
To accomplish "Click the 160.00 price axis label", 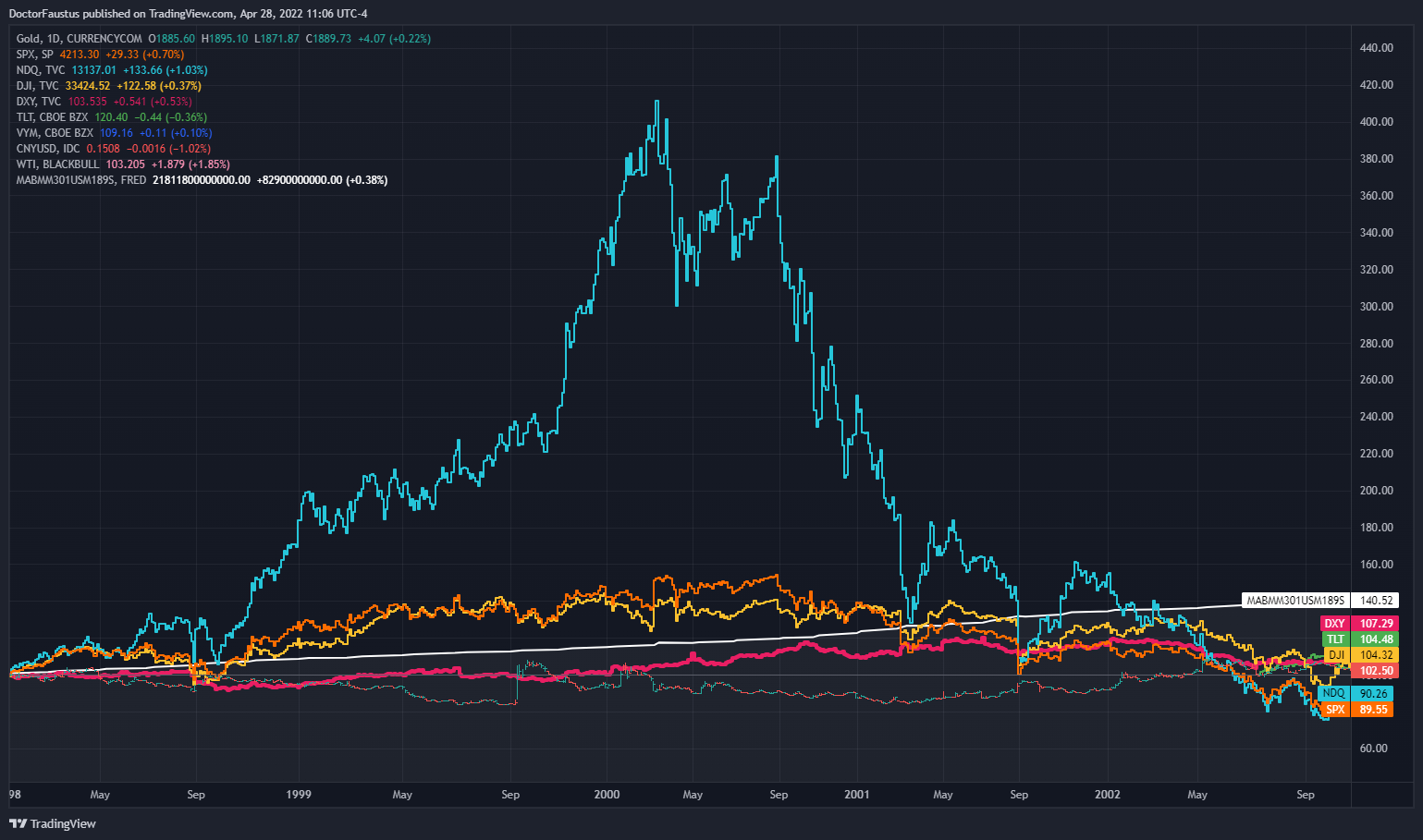I will pyautogui.click(x=1376, y=565).
